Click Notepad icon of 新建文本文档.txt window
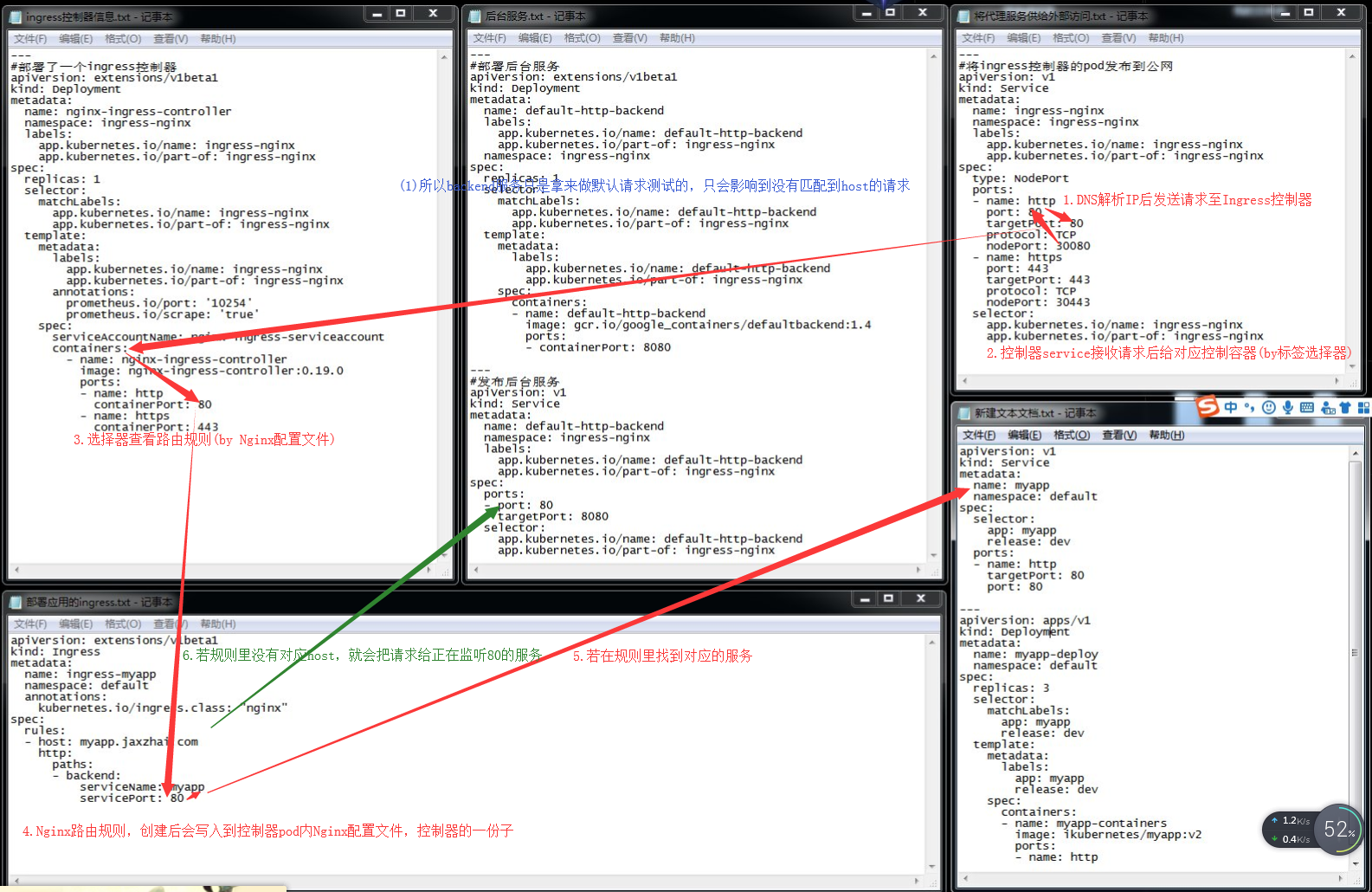Image resolution: width=1372 pixels, height=892 pixels. pyautogui.click(x=964, y=413)
